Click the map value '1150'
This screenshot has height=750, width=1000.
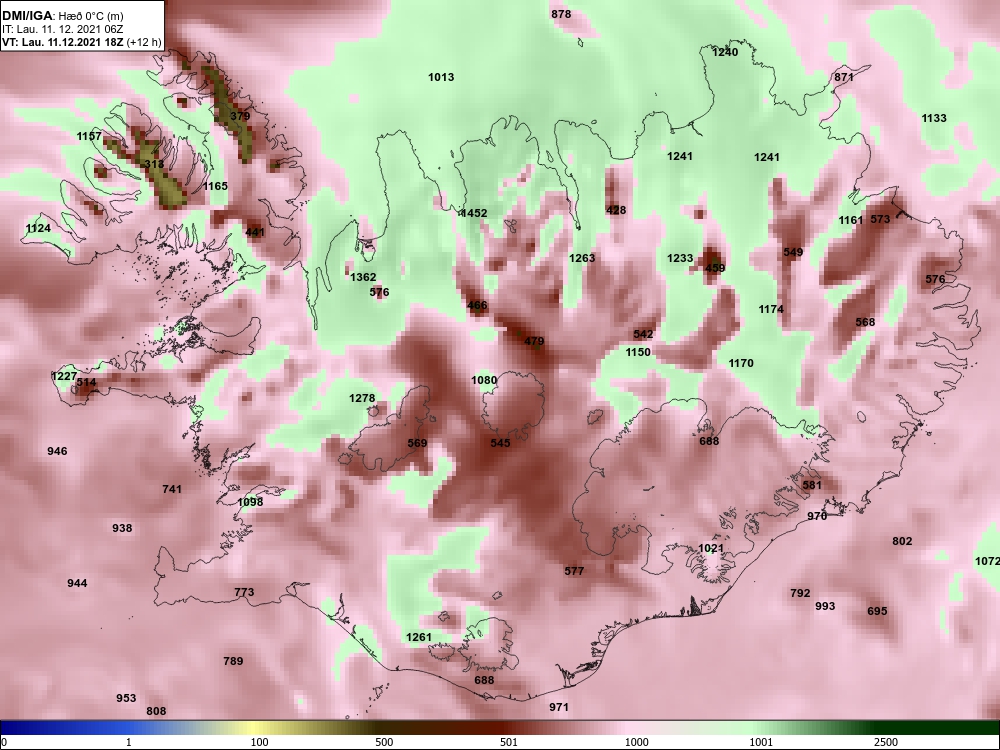tap(638, 353)
